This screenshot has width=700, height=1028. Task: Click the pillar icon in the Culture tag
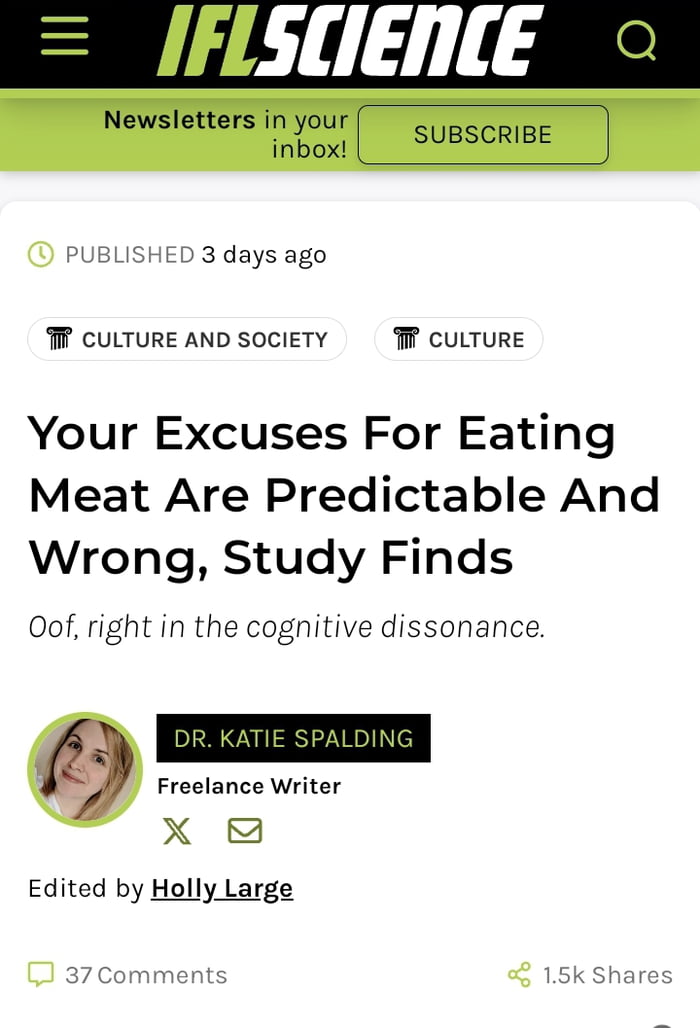(406, 339)
